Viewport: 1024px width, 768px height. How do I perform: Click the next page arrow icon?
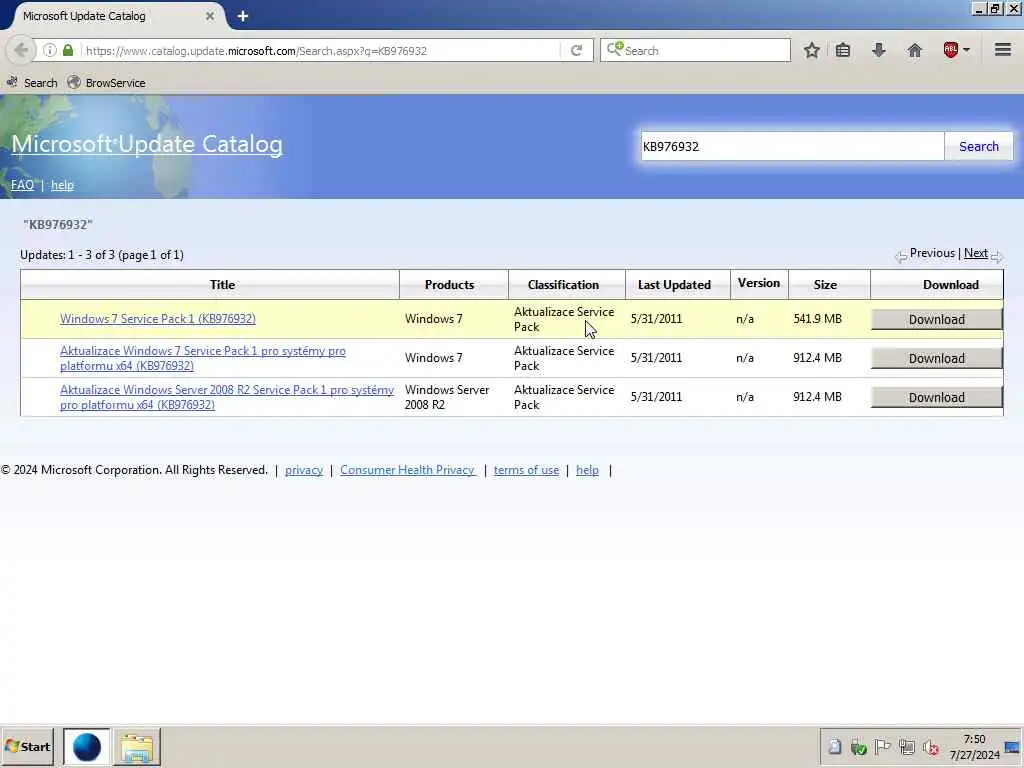(997, 257)
